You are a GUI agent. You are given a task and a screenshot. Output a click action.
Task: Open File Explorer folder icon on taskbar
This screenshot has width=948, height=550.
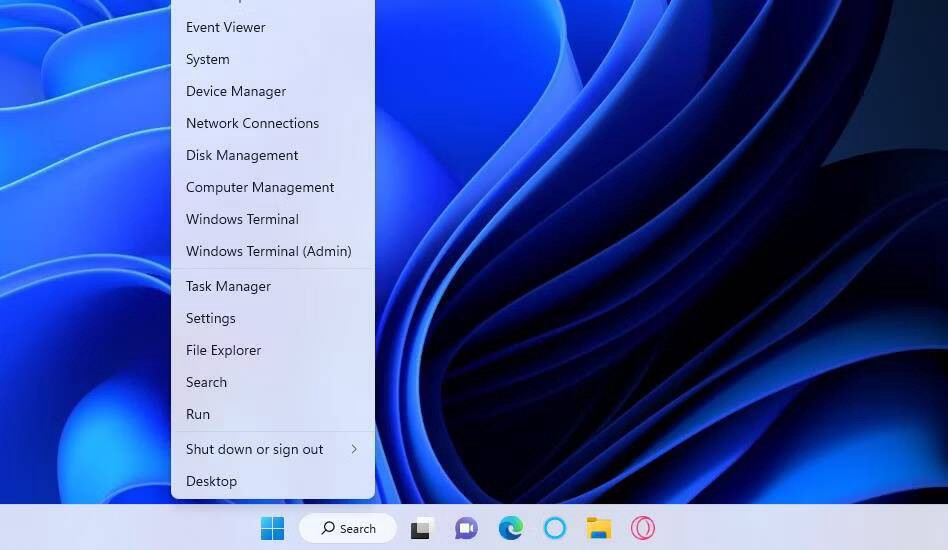(x=599, y=529)
